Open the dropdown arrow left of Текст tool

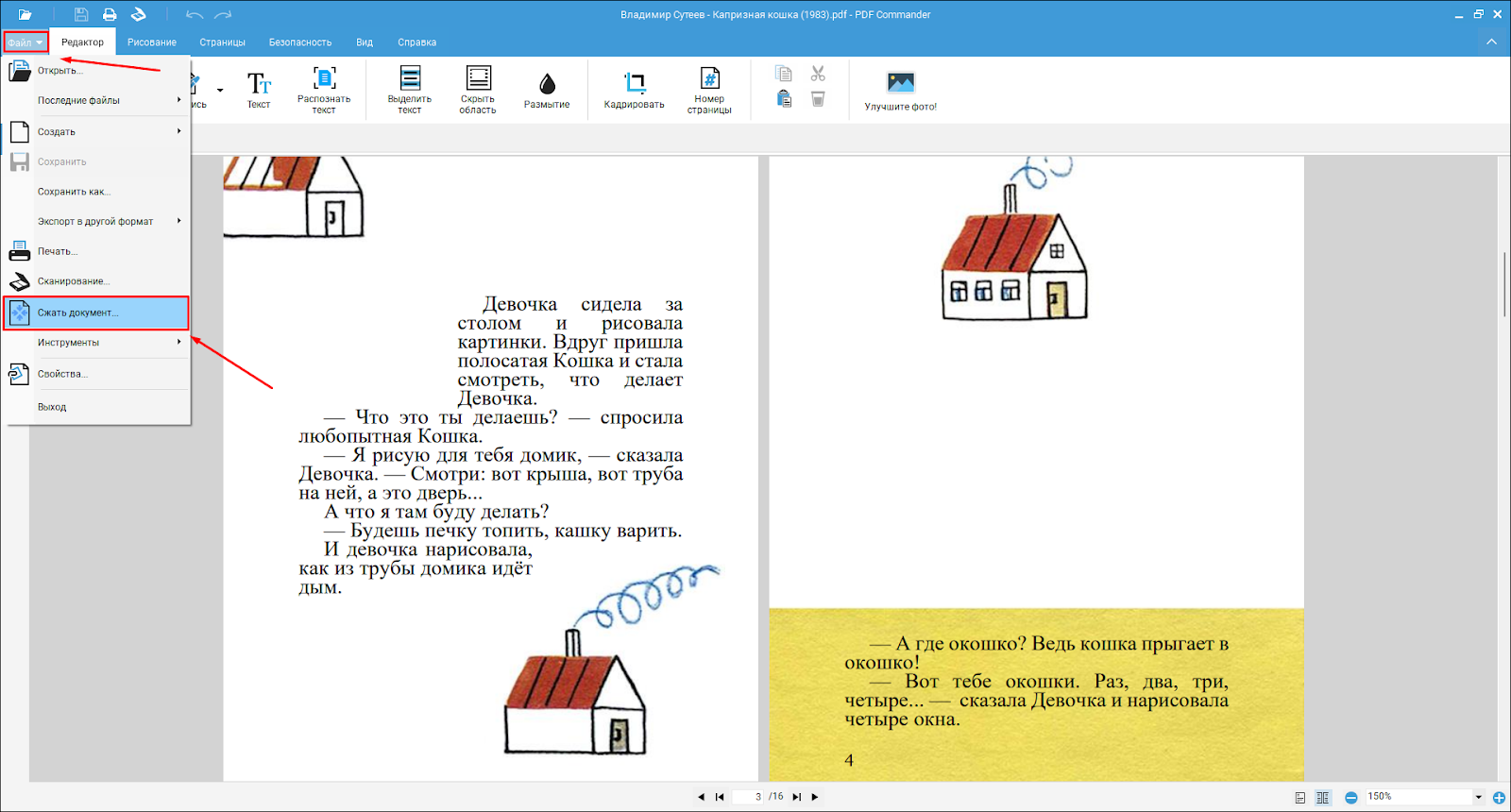[x=220, y=91]
